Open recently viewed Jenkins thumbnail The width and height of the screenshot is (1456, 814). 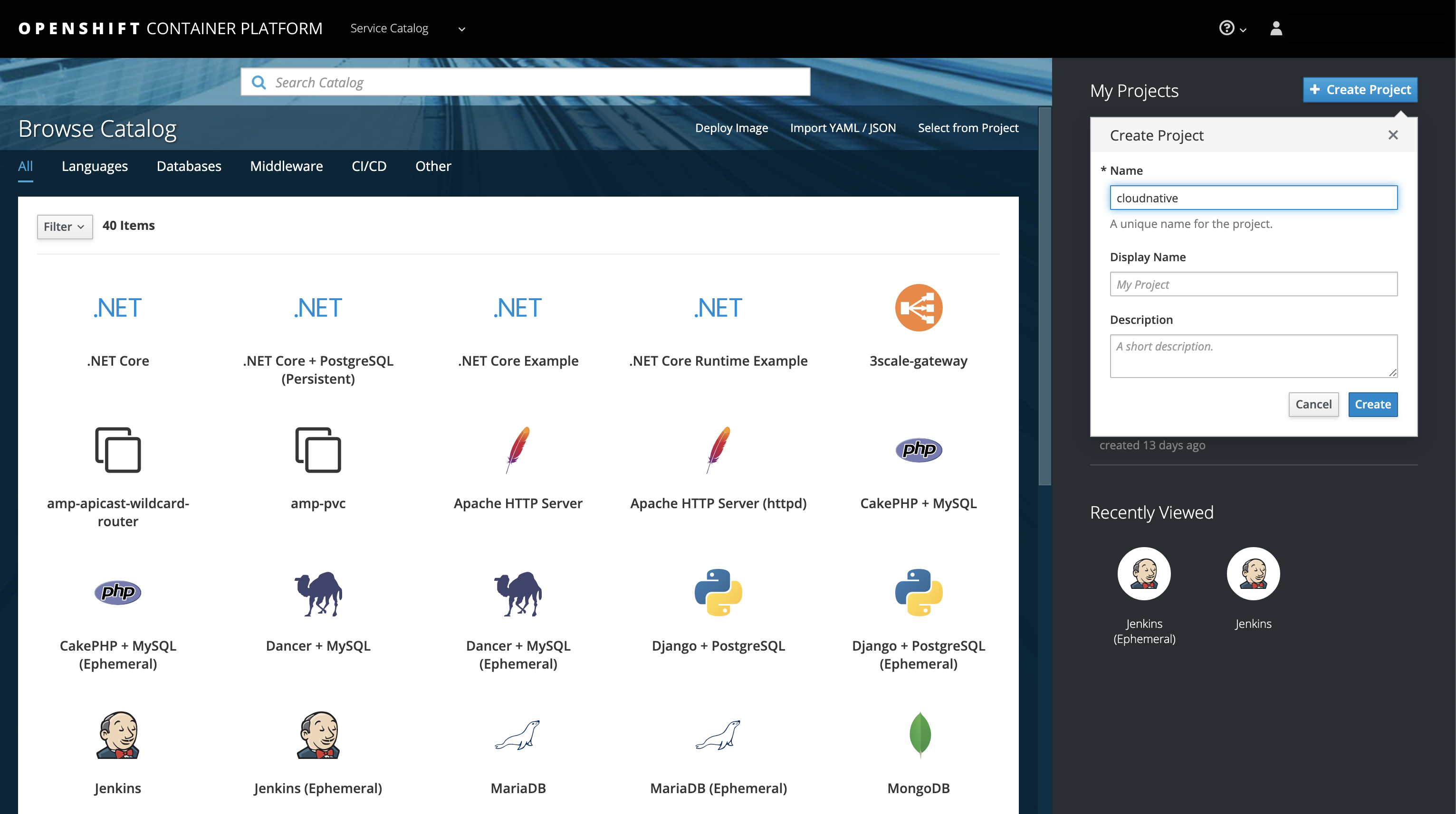click(x=1253, y=574)
